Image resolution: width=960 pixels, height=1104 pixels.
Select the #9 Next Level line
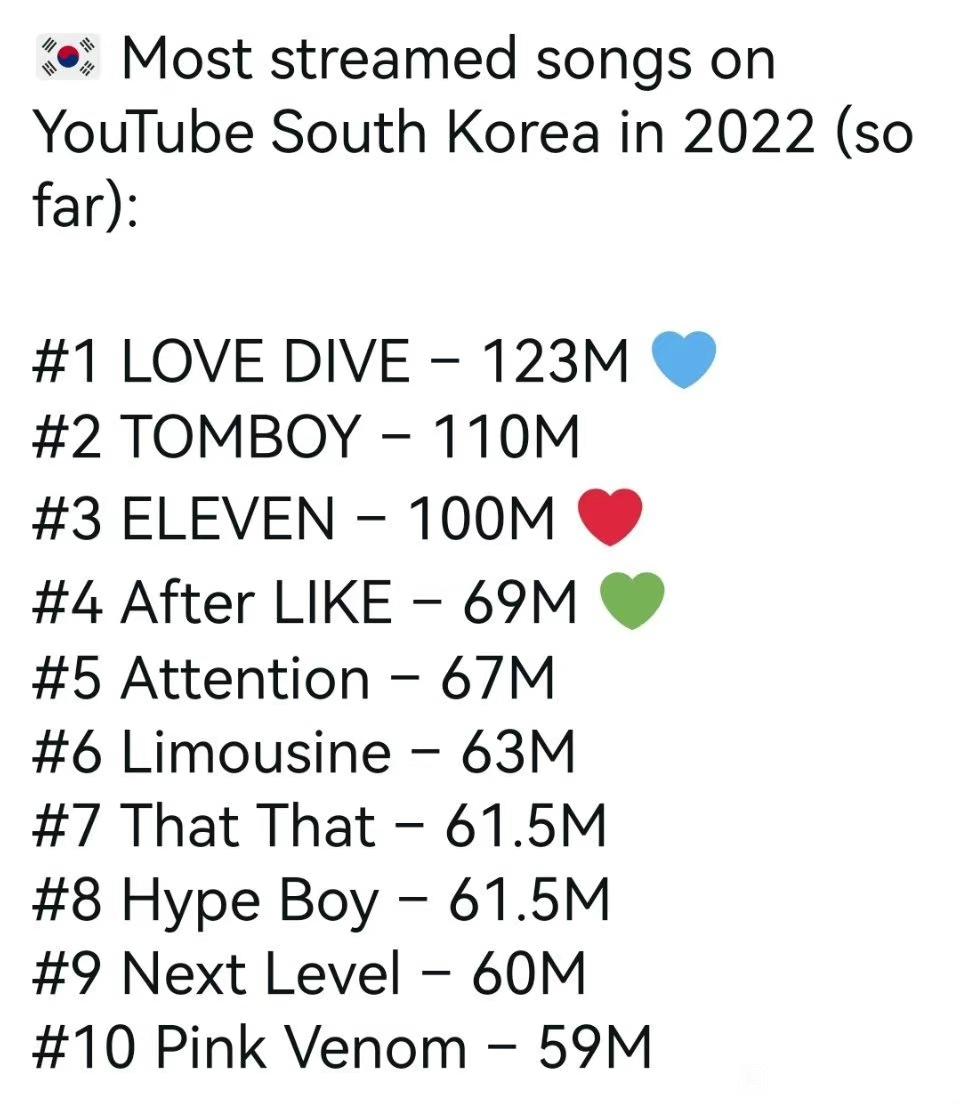pos(309,974)
